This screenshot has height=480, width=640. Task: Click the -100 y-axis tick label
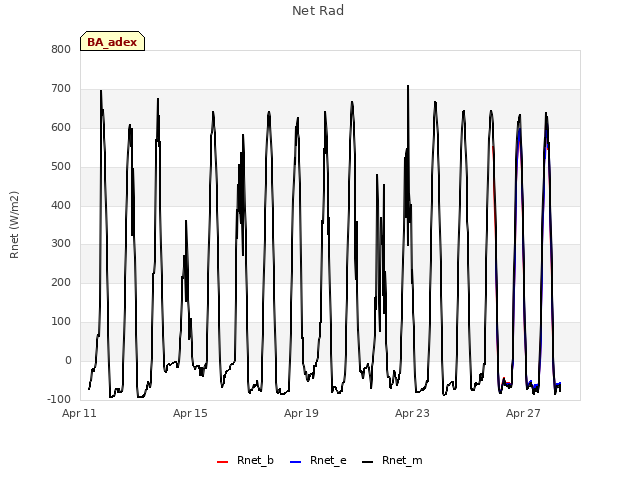tap(59, 399)
